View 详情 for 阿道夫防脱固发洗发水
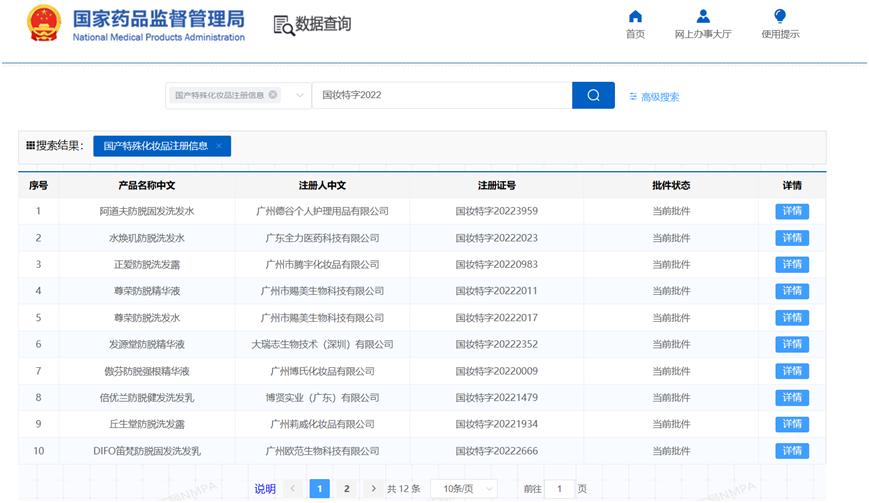 pos(792,211)
